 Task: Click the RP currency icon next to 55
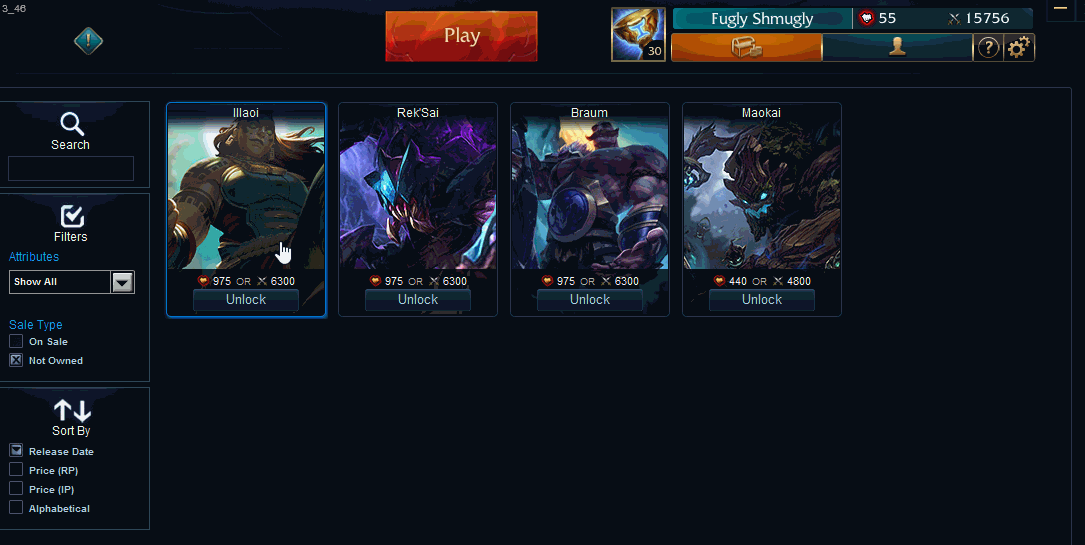coord(866,19)
